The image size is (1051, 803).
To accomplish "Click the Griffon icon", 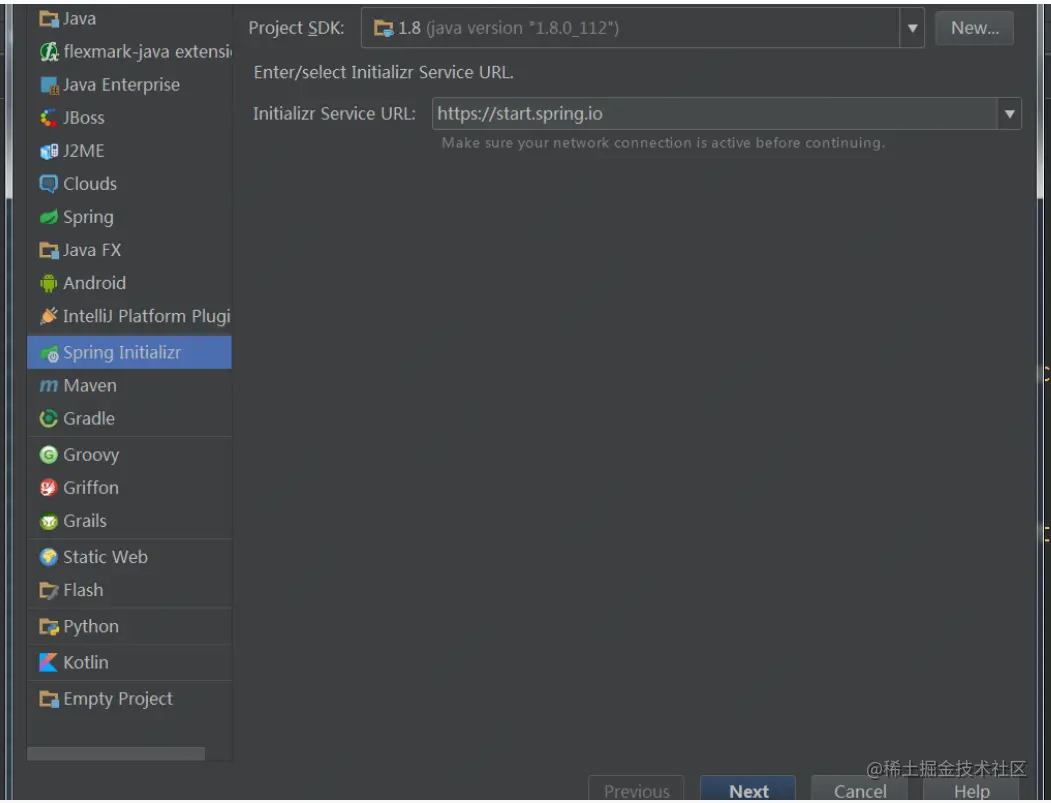I will point(49,487).
